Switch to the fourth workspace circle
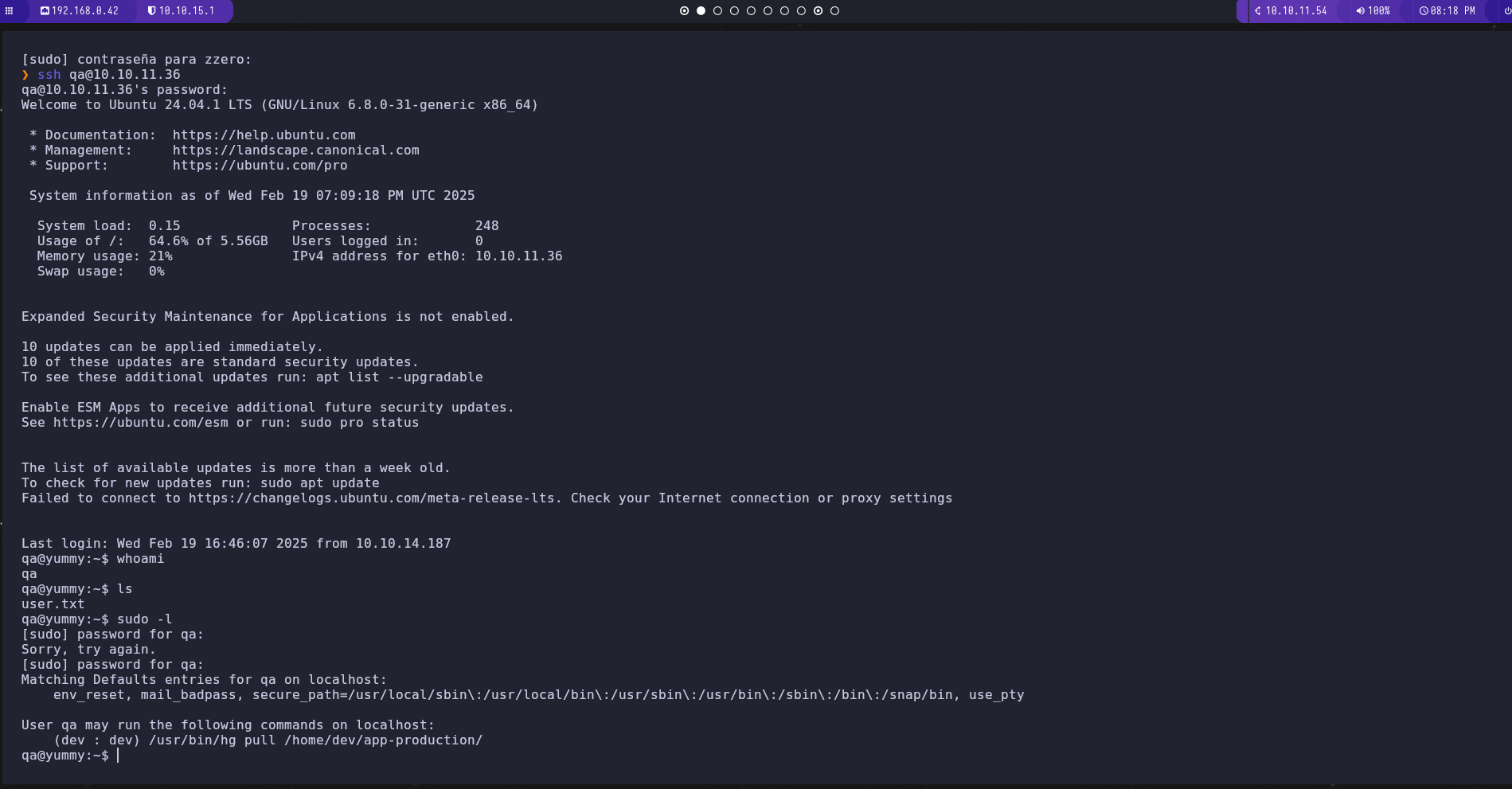This screenshot has width=1512, height=789. pos(734,11)
